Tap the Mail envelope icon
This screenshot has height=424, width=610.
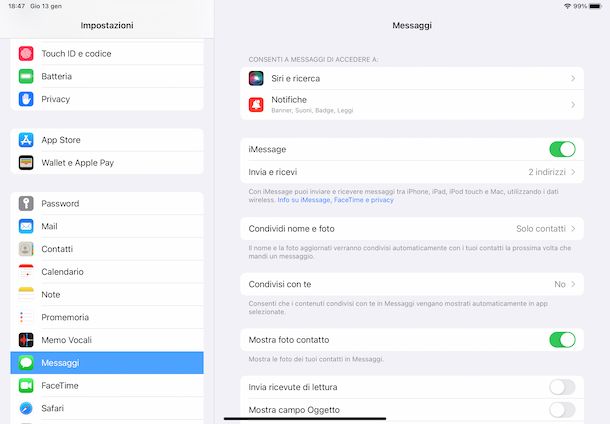(26, 226)
